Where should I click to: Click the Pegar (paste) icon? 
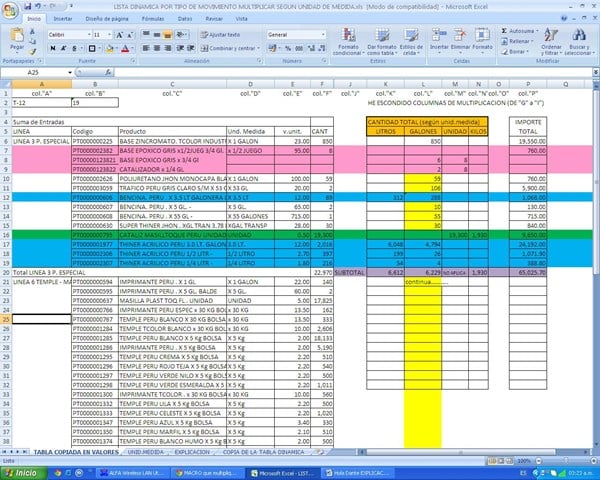[16, 40]
